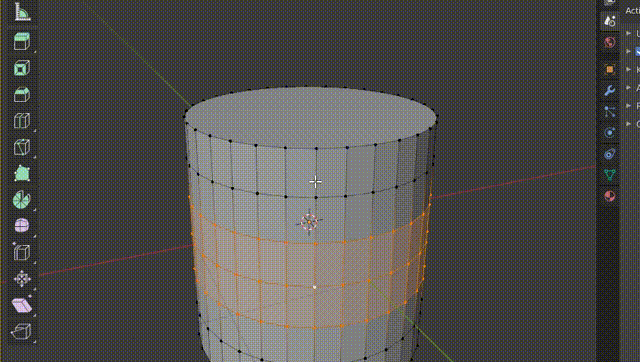640x362 pixels.
Task: Select the Shear tool
Action: [22, 305]
